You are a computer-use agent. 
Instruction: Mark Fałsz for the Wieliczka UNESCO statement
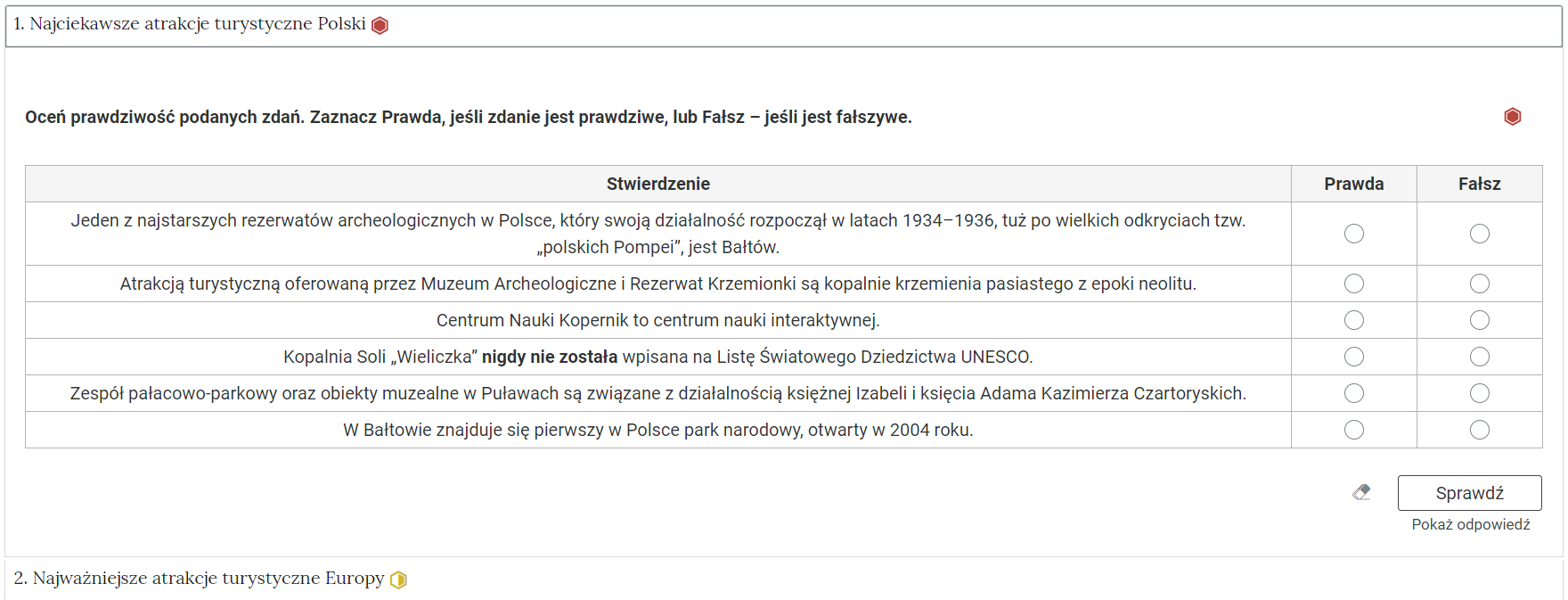pos(1479,357)
